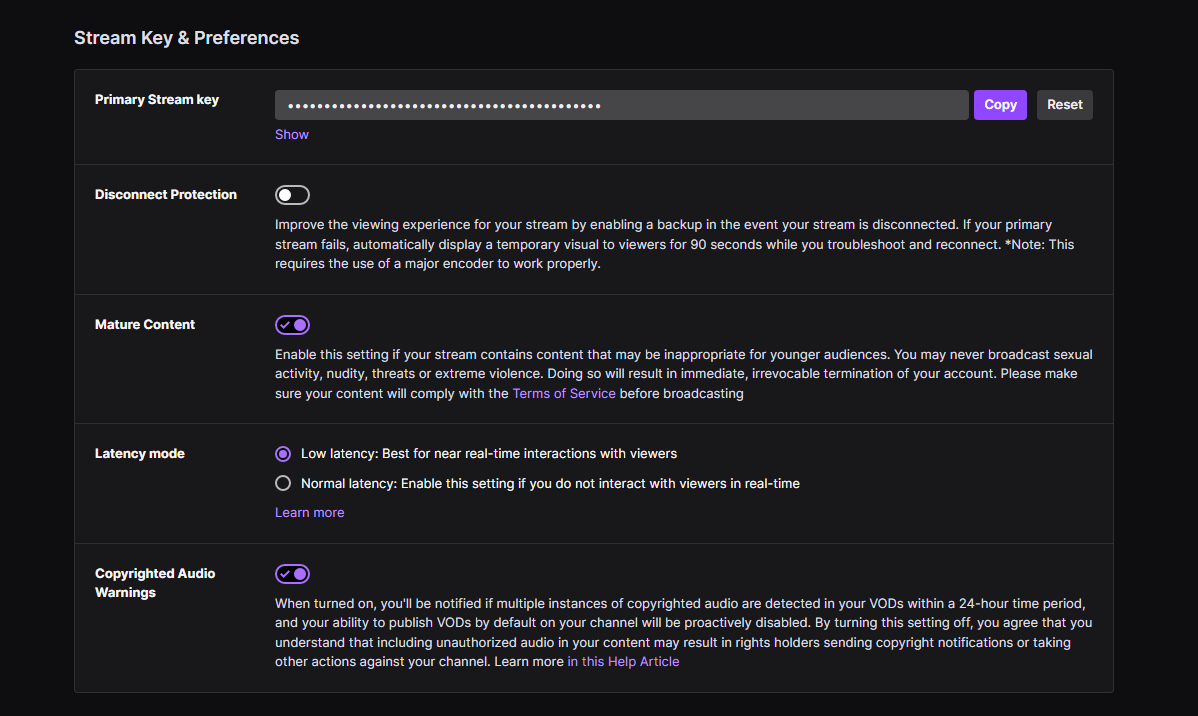Click the Disconnect Protection label
This screenshot has height=716, width=1198.
(166, 195)
